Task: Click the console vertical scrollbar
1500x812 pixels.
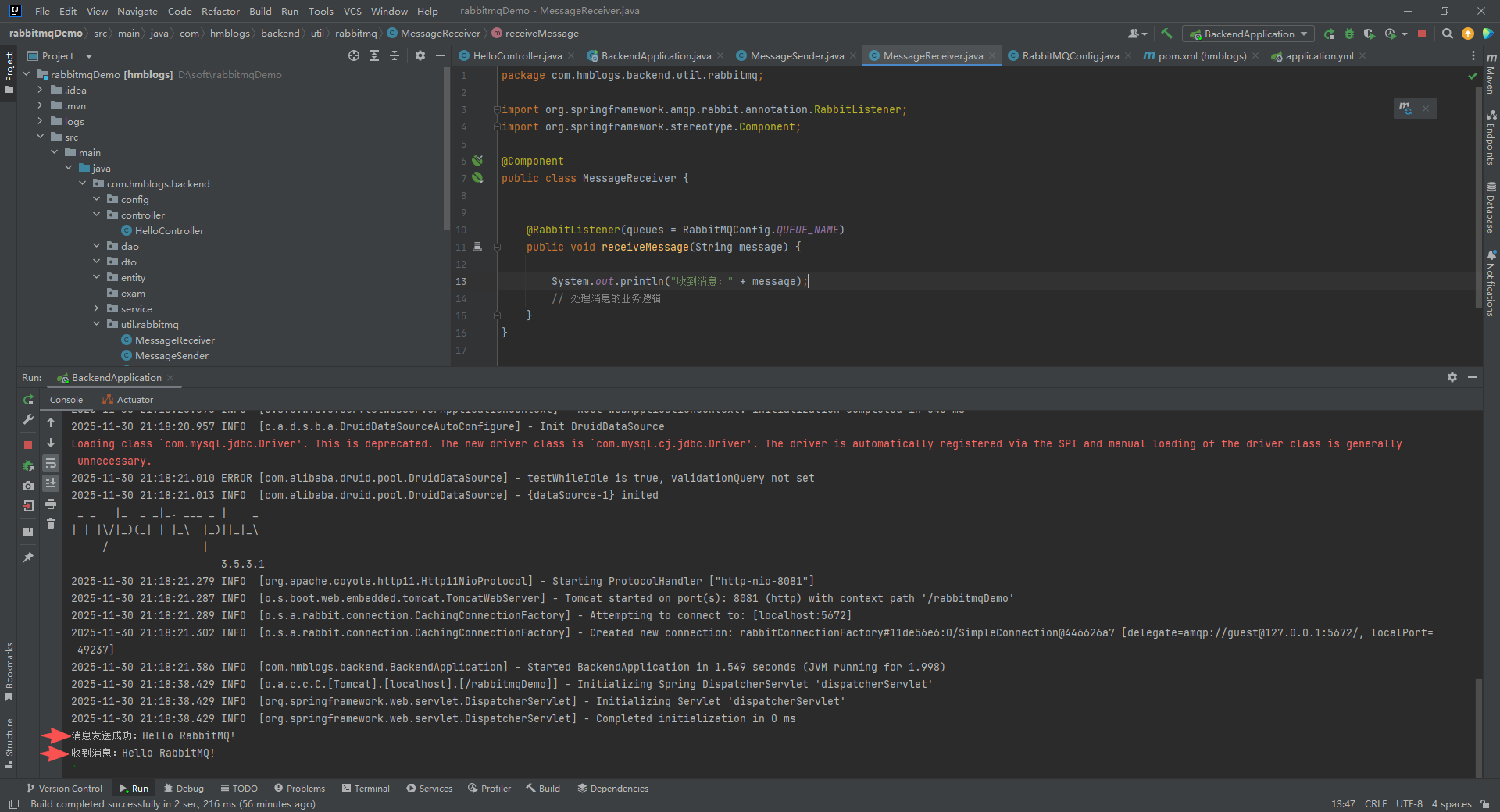Action: [x=1478, y=726]
